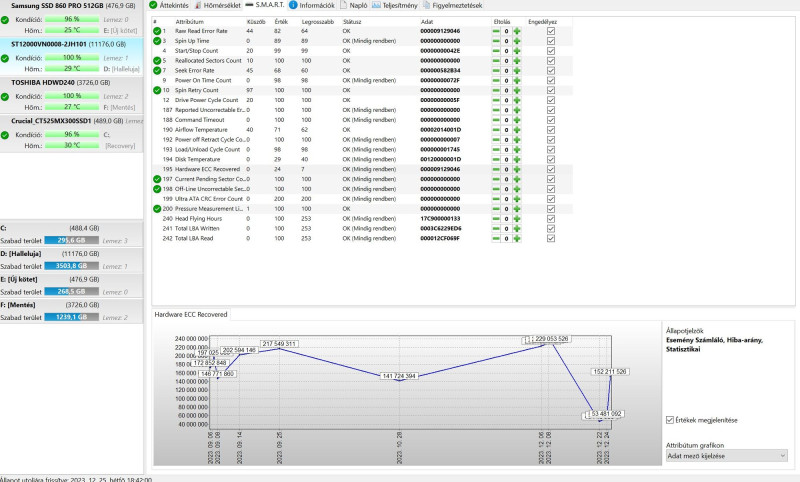Viewport: 800px width, 482px height.
Task: Click minus icon in Spin Retry Count row
Action: tap(496, 90)
